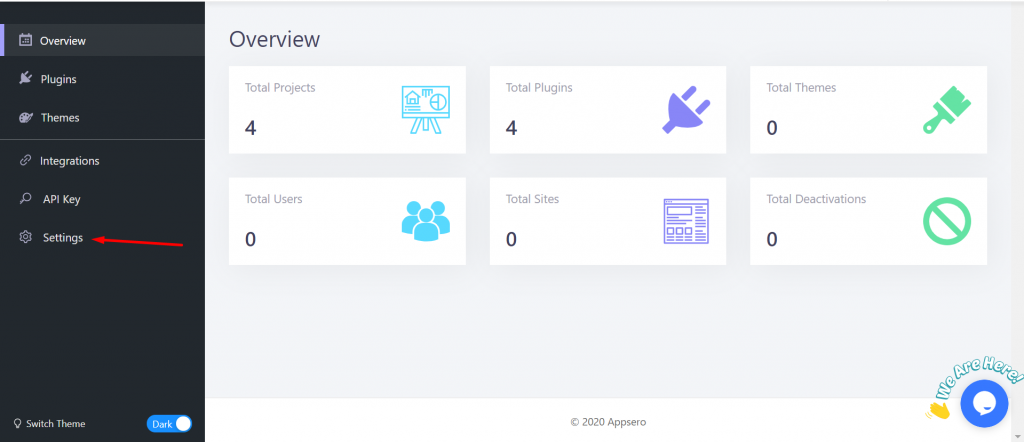Viewport: 1024px width, 442px height.
Task: Click the Switch Theme label
Action: click(56, 424)
